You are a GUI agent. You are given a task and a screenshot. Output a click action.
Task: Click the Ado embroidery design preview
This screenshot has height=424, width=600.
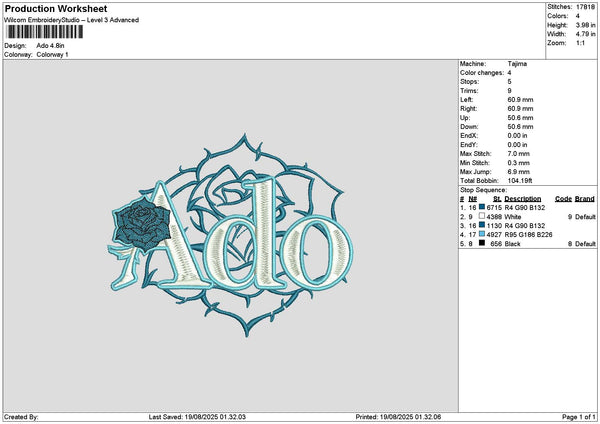point(230,235)
